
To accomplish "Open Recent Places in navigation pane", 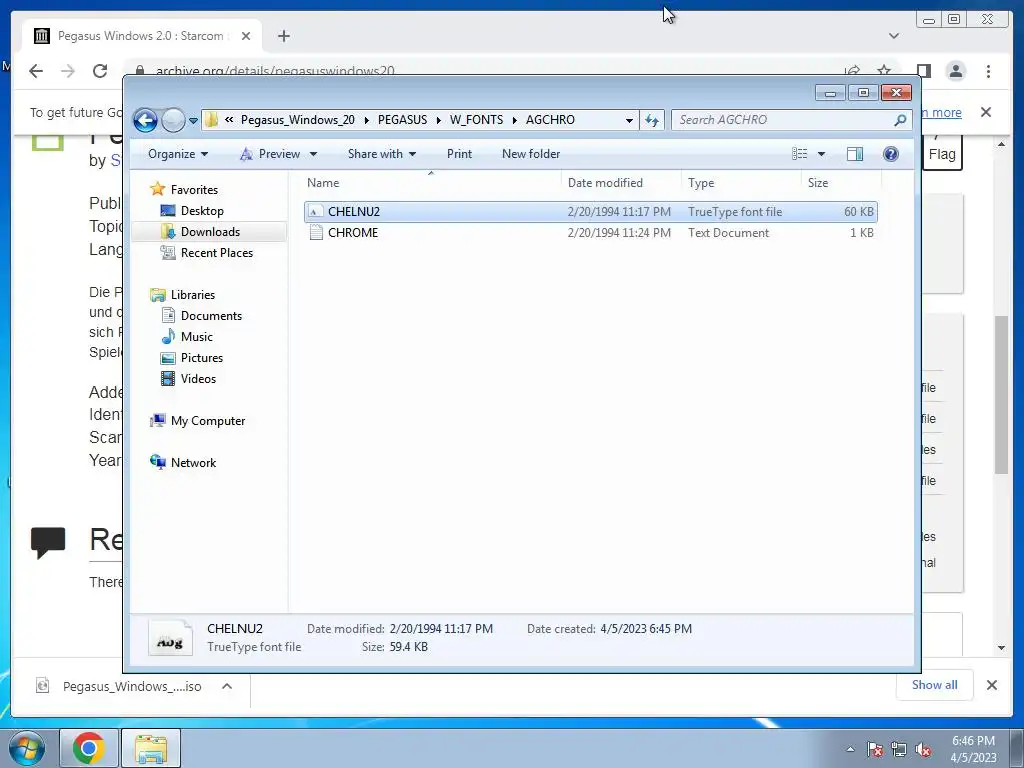I will click(217, 253).
